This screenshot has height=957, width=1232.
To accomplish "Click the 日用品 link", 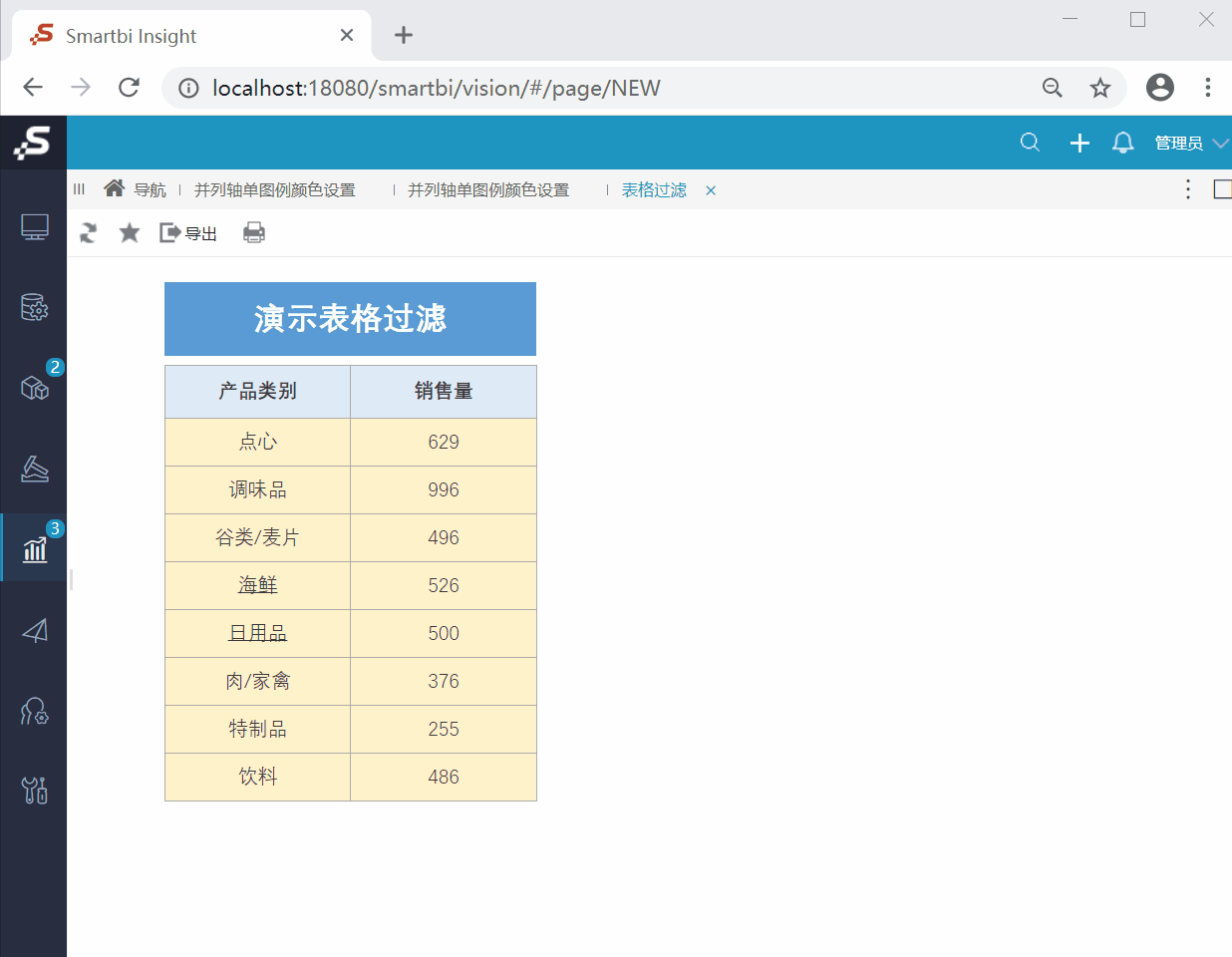I will [x=258, y=633].
